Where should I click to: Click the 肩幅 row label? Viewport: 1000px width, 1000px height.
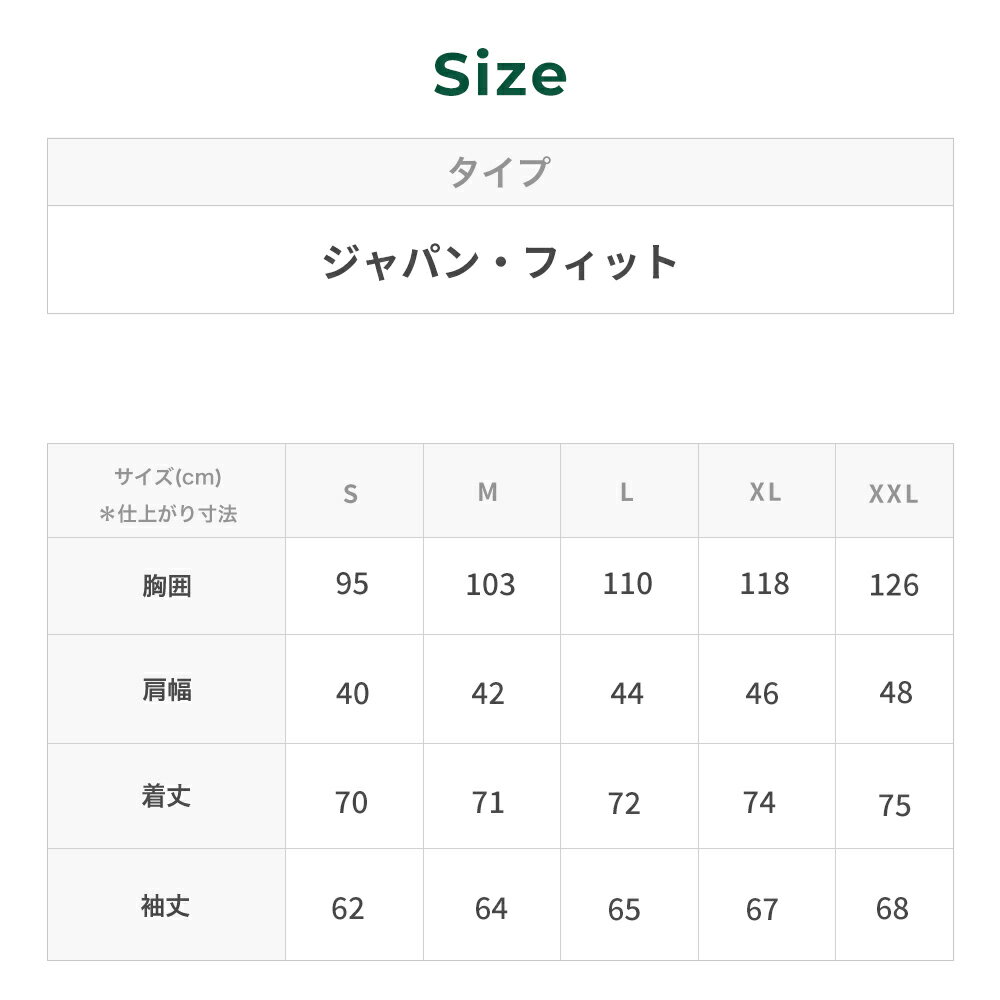click(x=166, y=690)
